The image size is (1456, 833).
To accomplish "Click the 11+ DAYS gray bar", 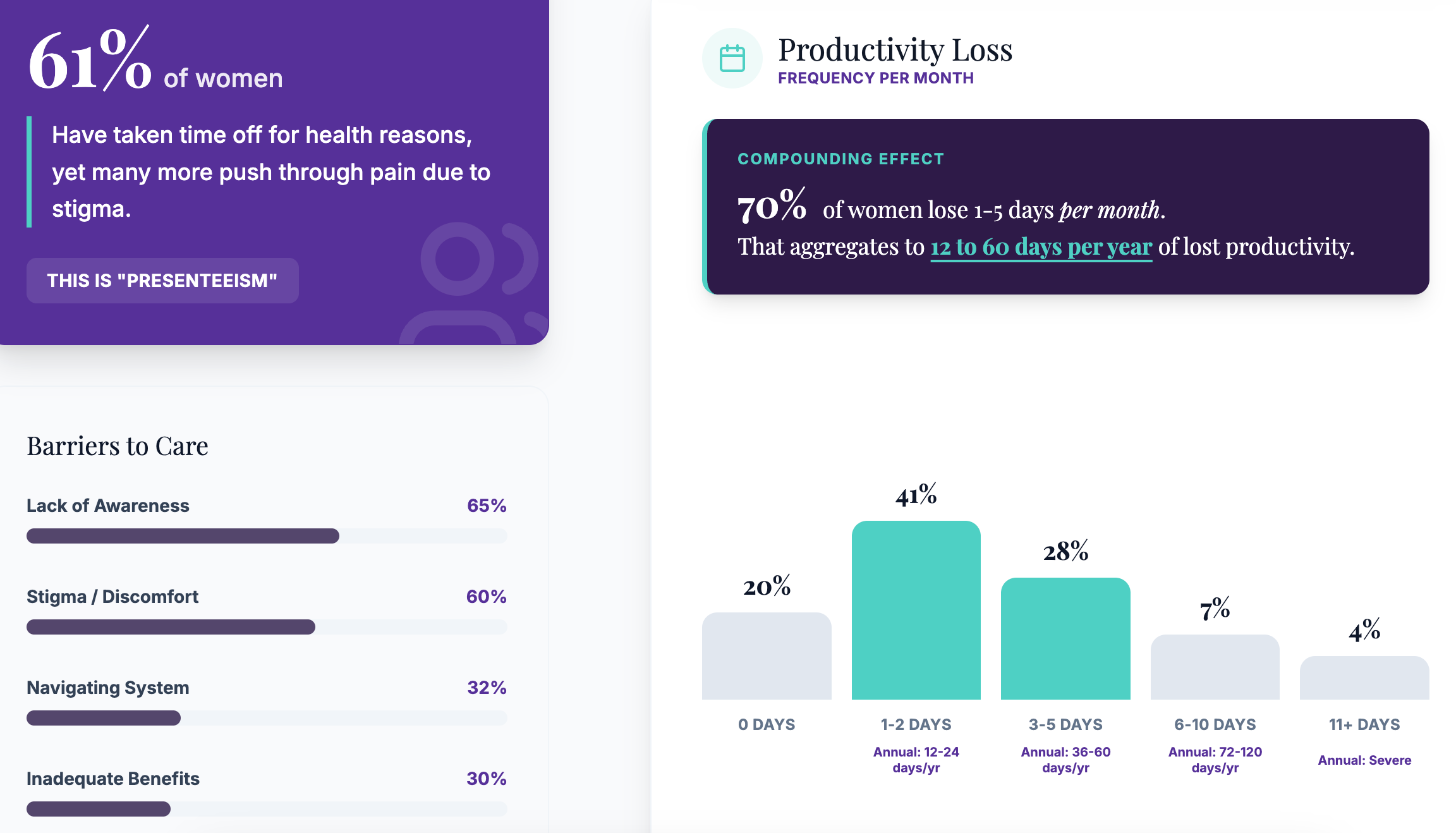I will point(1364,678).
